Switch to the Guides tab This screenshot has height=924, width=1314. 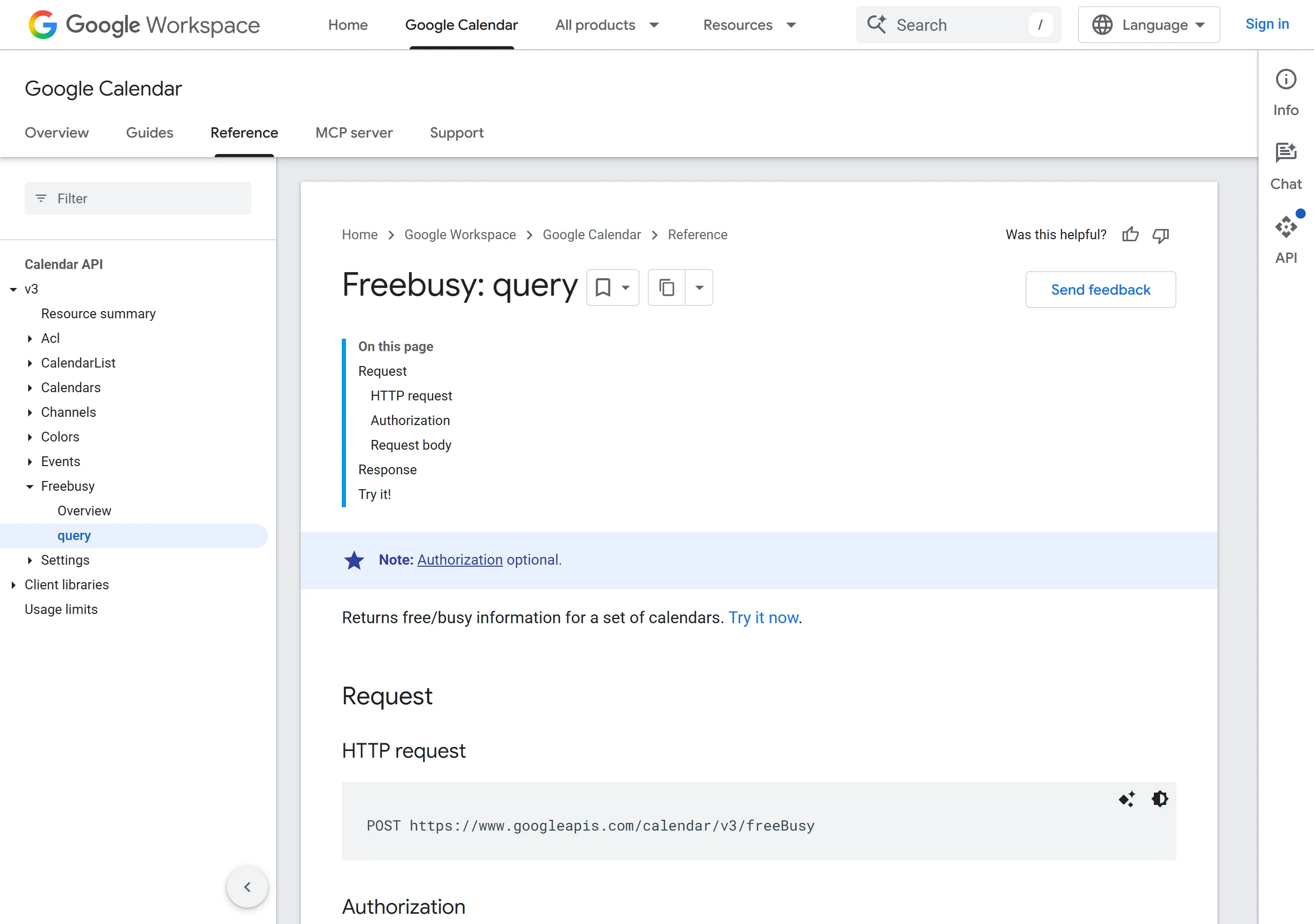[x=149, y=132]
